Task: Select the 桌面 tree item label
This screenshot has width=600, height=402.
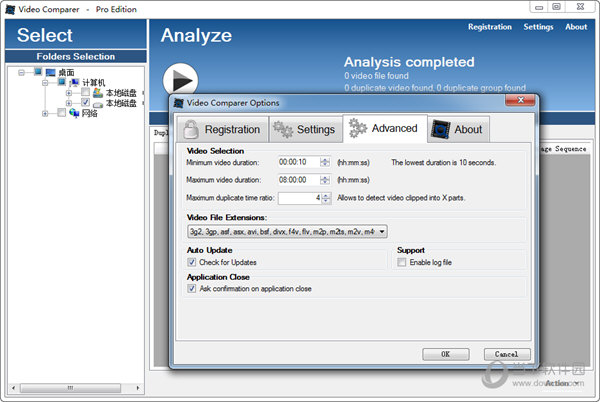Action: coord(66,72)
